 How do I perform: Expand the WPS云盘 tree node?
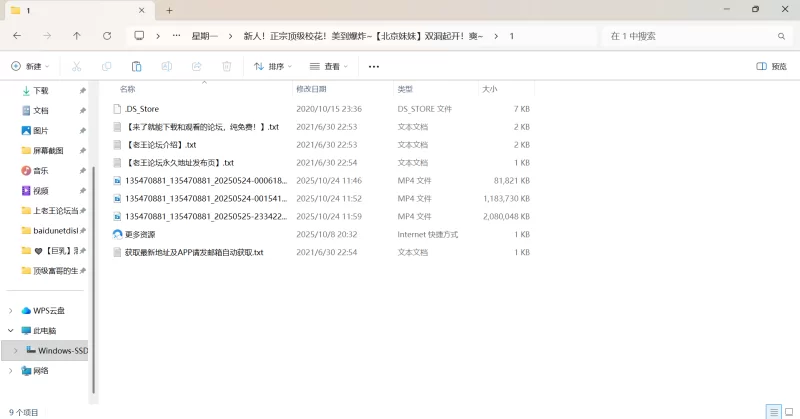11,311
